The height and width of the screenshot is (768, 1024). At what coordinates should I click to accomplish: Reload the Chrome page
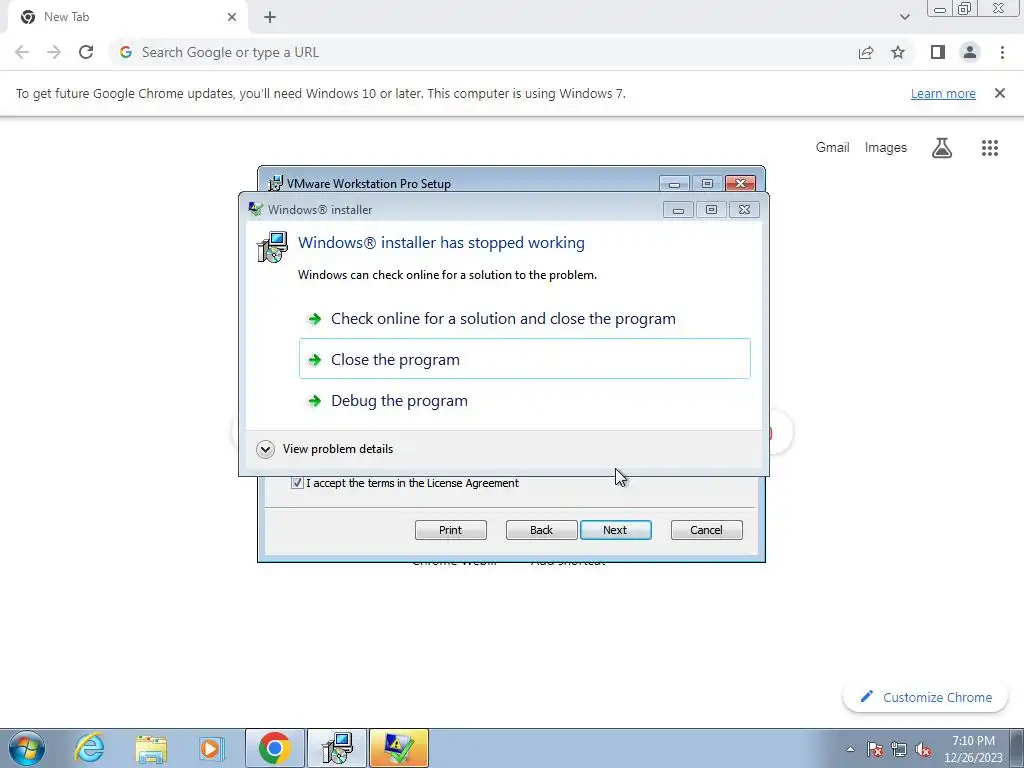tap(86, 52)
